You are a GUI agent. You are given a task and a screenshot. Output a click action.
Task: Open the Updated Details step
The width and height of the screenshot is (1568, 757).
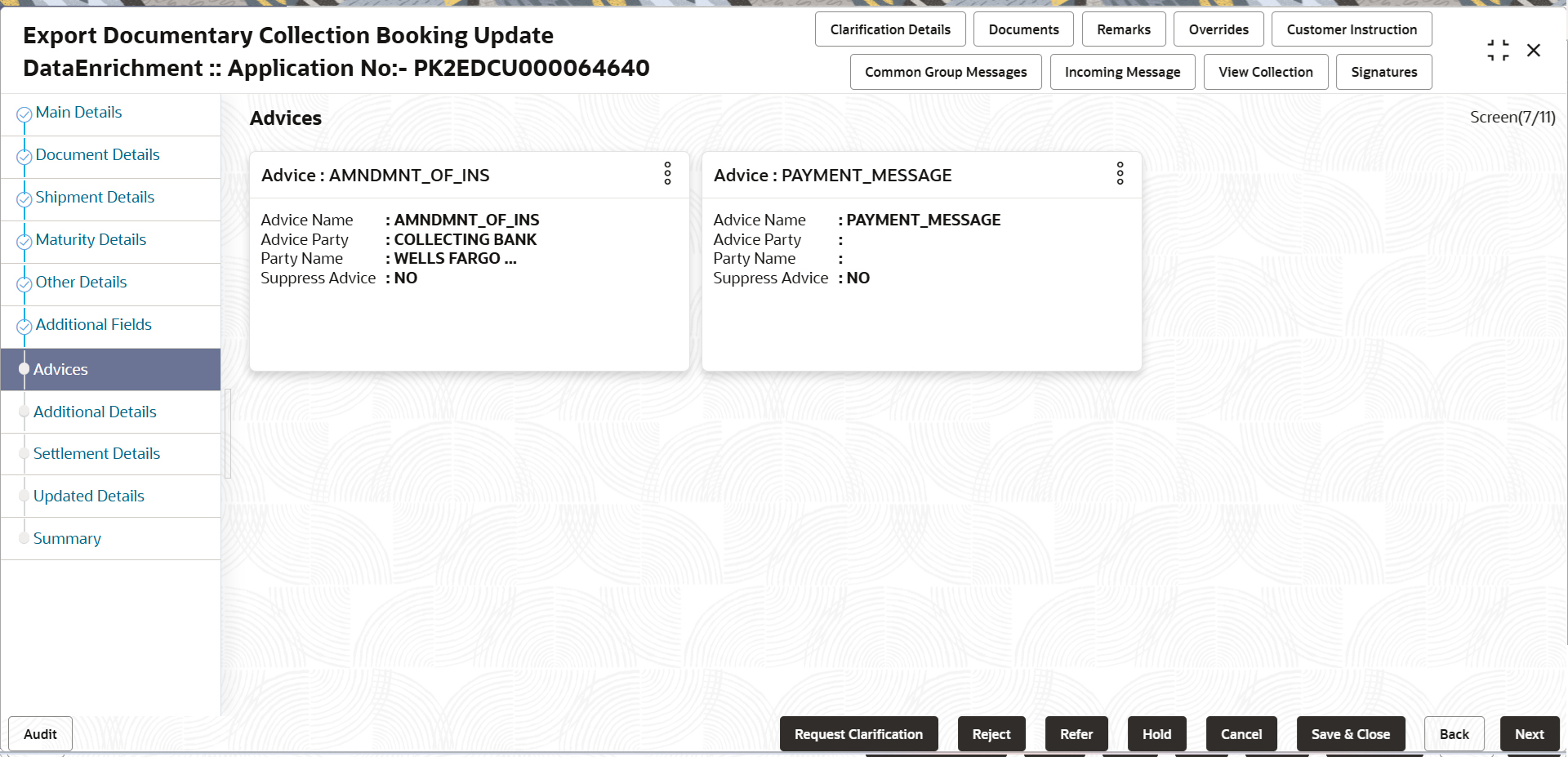(89, 497)
